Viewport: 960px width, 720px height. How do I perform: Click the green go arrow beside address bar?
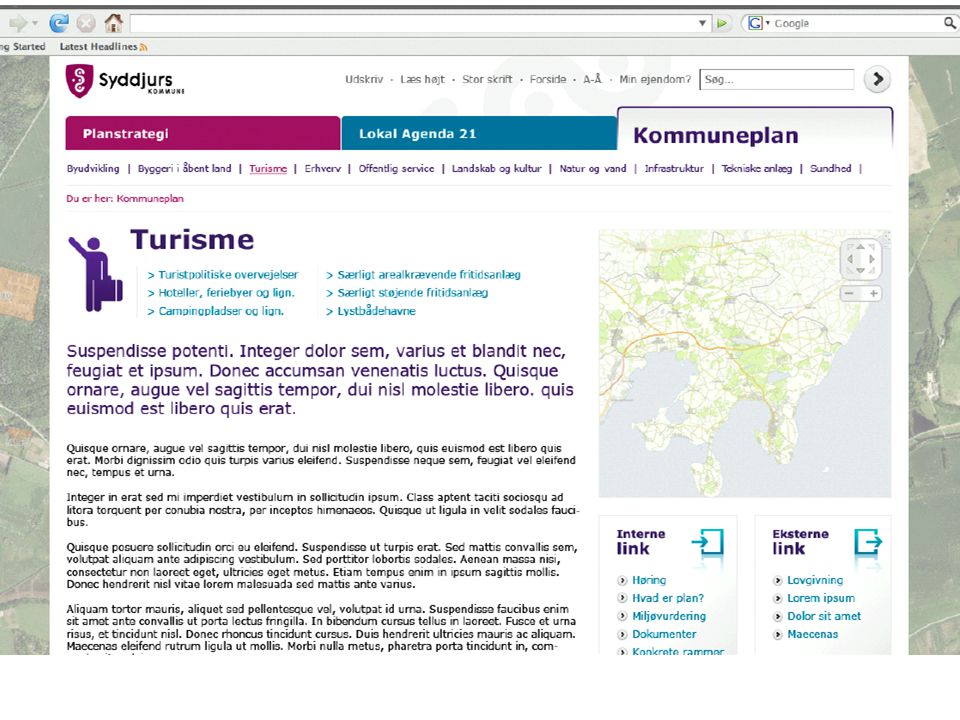[722, 23]
